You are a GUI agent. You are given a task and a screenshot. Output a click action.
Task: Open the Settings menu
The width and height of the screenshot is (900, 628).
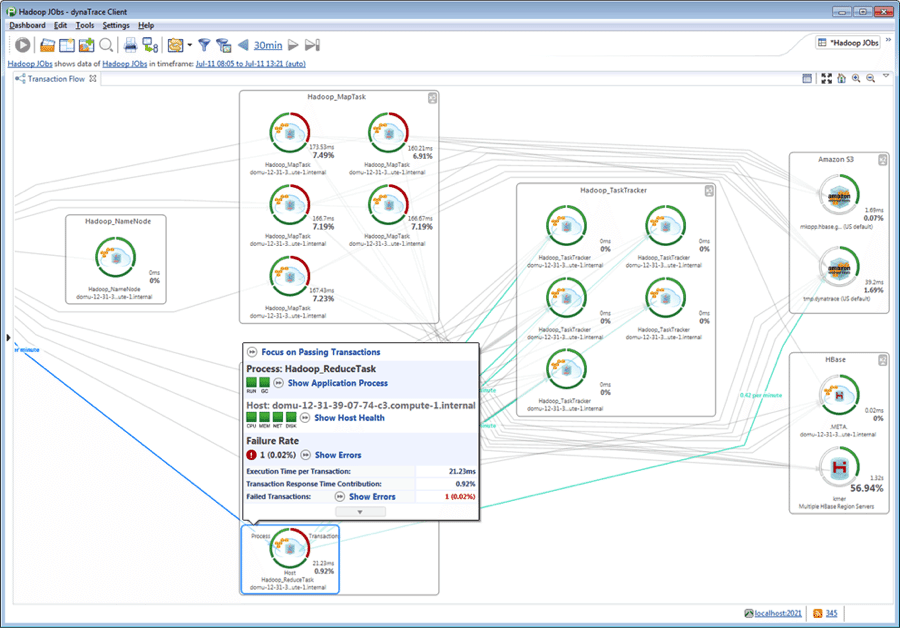coord(116,25)
